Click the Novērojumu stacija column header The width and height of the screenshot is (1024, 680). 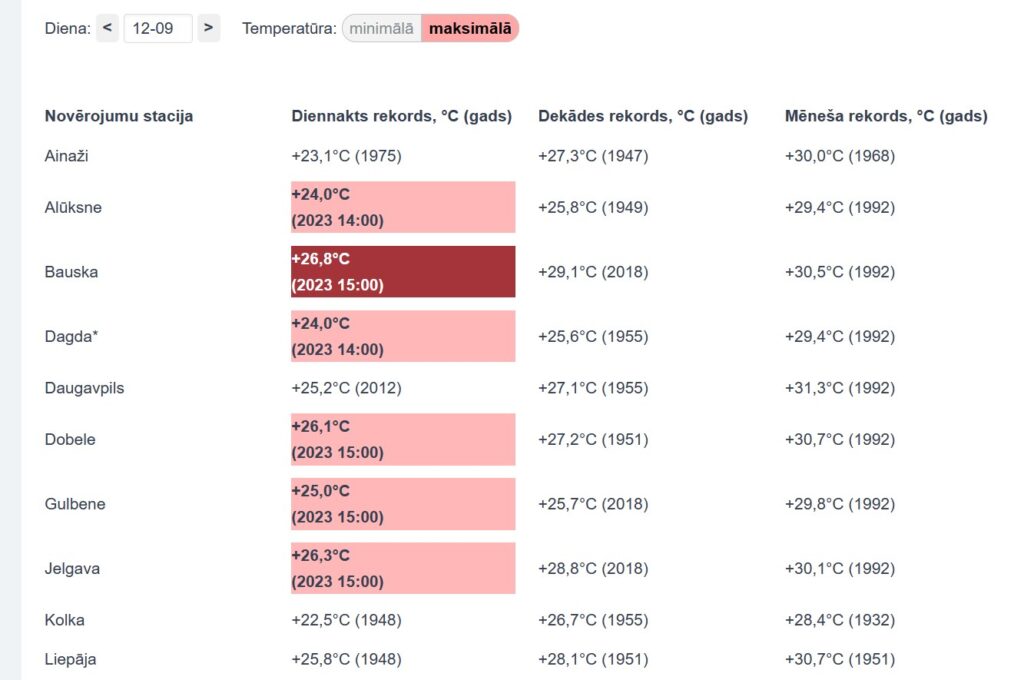(119, 116)
